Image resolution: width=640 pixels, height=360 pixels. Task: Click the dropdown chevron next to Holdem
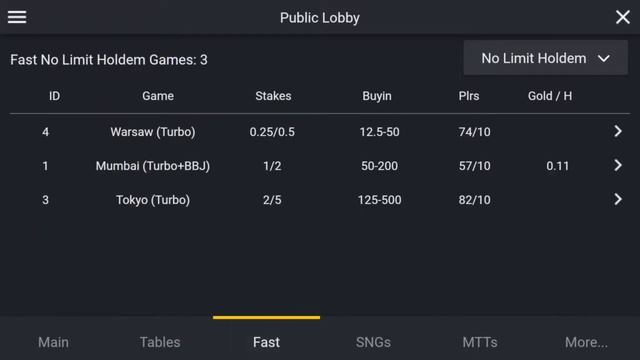tap(604, 59)
